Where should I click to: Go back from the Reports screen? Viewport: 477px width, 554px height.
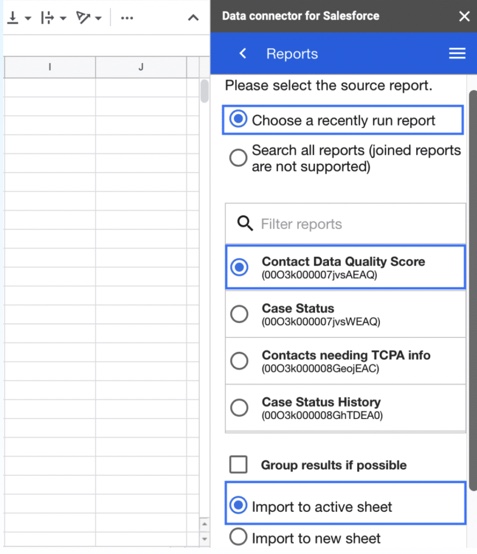point(243,54)
